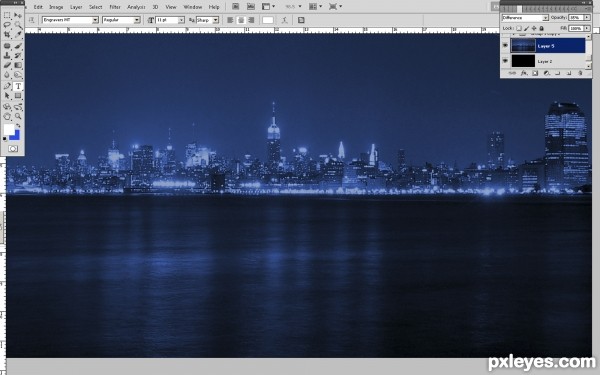Screen dimensions: 600x375
Task: Toggle the Character and Paragraph panels
Action: pyautogui.click(x=301, y=20)
